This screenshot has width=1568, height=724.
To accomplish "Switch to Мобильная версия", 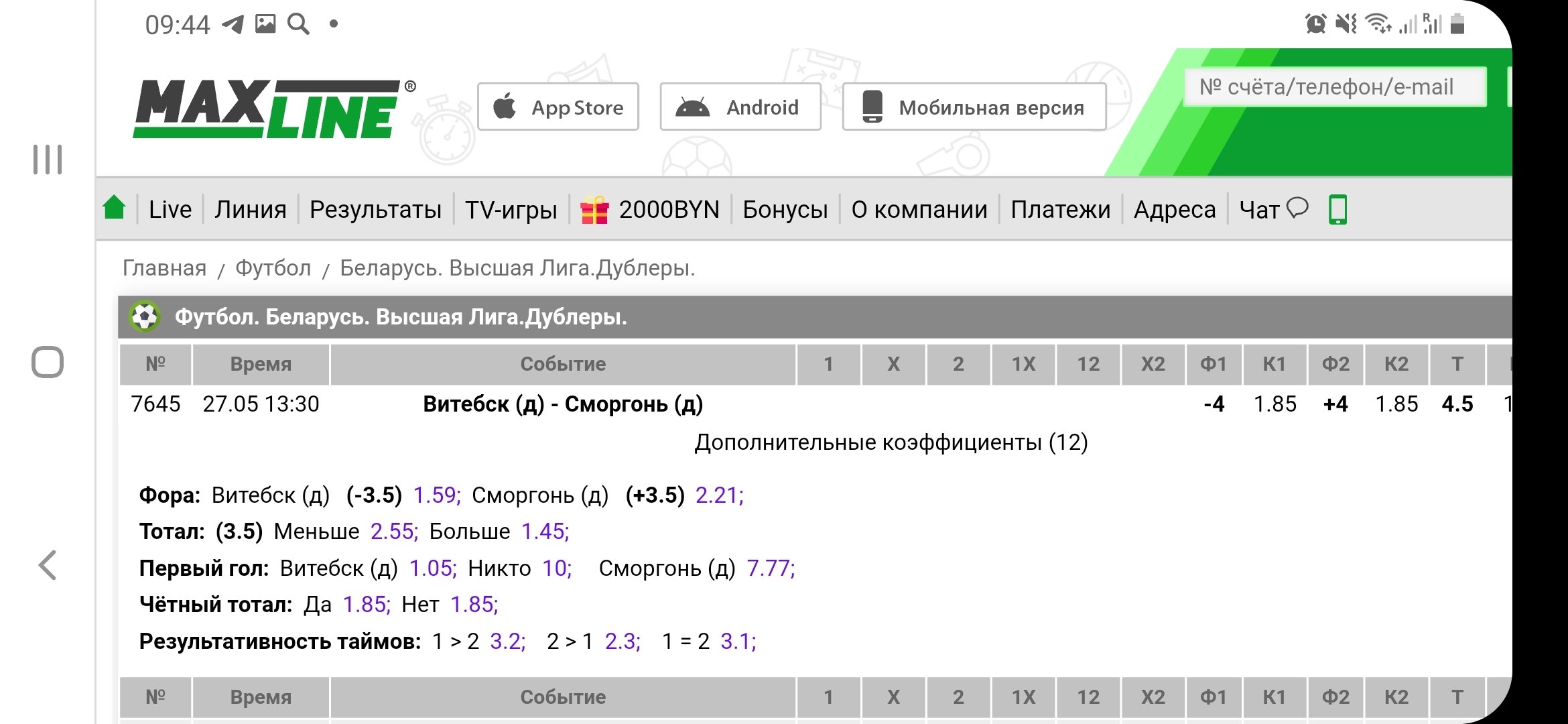I will coord(974,107).
